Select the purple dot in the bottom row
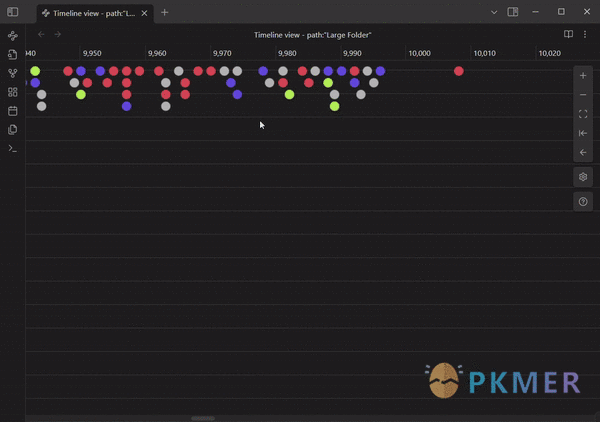 [127, 106]
